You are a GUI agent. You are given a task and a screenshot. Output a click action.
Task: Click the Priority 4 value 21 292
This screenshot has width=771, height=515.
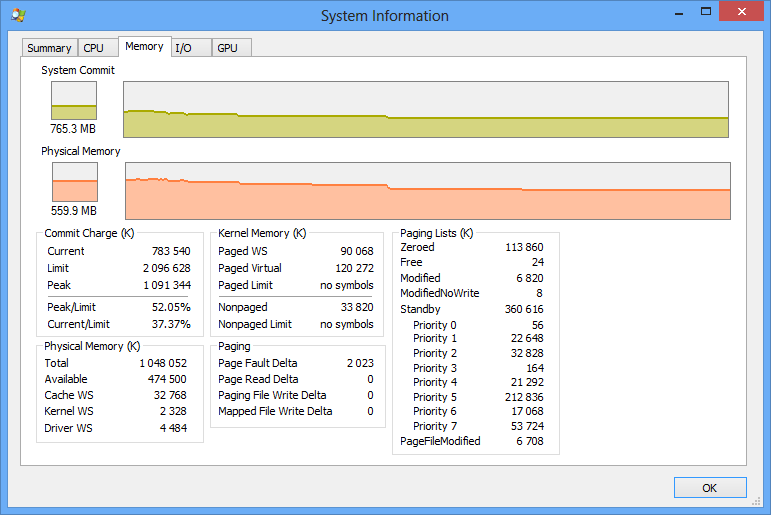tap(527, 382)
